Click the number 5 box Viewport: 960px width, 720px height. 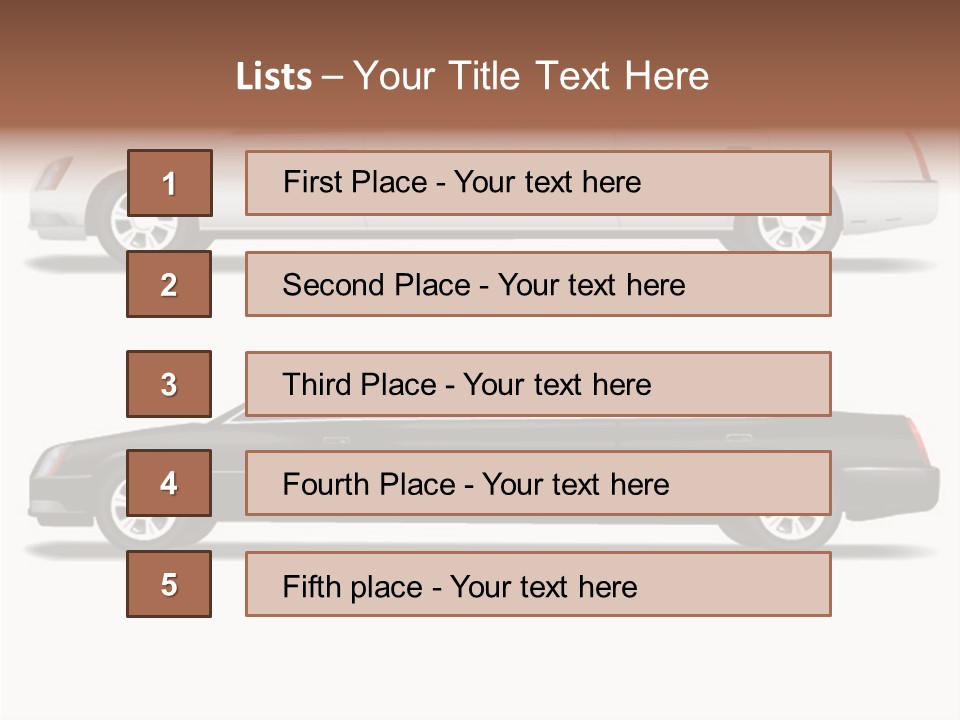169,584
